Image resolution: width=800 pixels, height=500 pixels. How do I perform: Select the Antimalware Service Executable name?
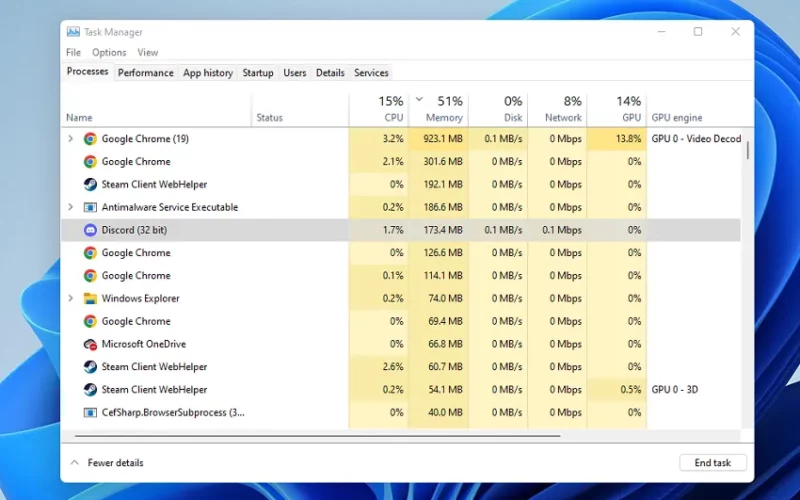tap(170, 207)
